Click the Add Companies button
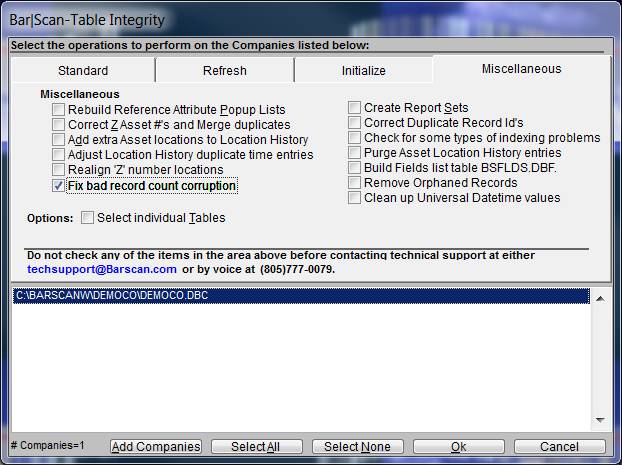This screenshot has height=465, width=622. point(156,447)
